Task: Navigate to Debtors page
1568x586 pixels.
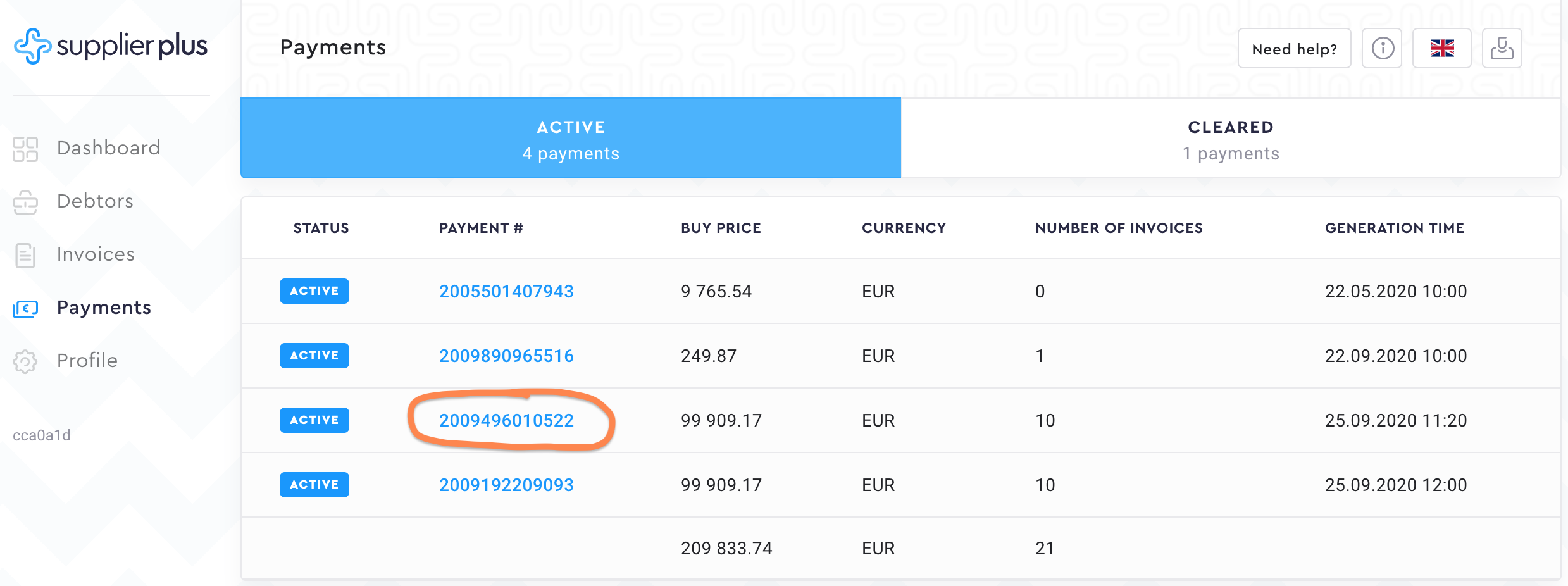Action: click(x=95, y=201)
